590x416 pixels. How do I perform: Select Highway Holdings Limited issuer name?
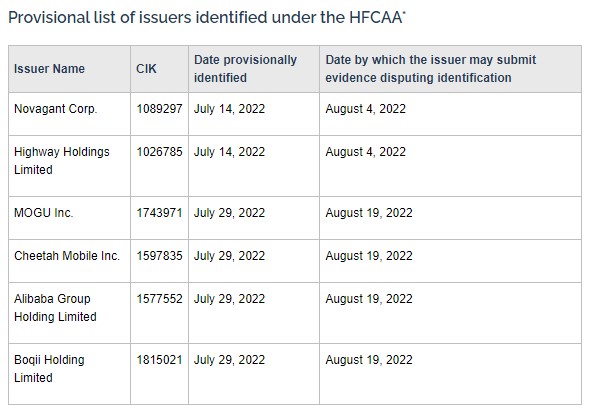click(62, 161)
